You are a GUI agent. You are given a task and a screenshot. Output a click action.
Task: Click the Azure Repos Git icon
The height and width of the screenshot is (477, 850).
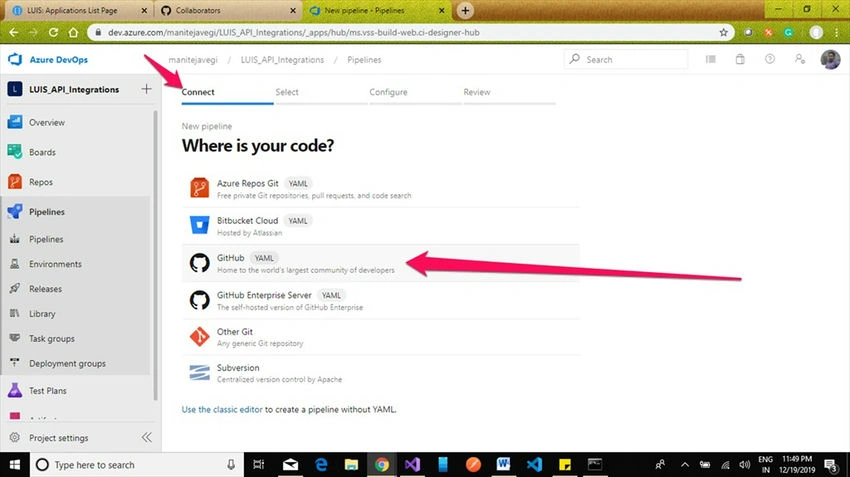coord(199,188)
